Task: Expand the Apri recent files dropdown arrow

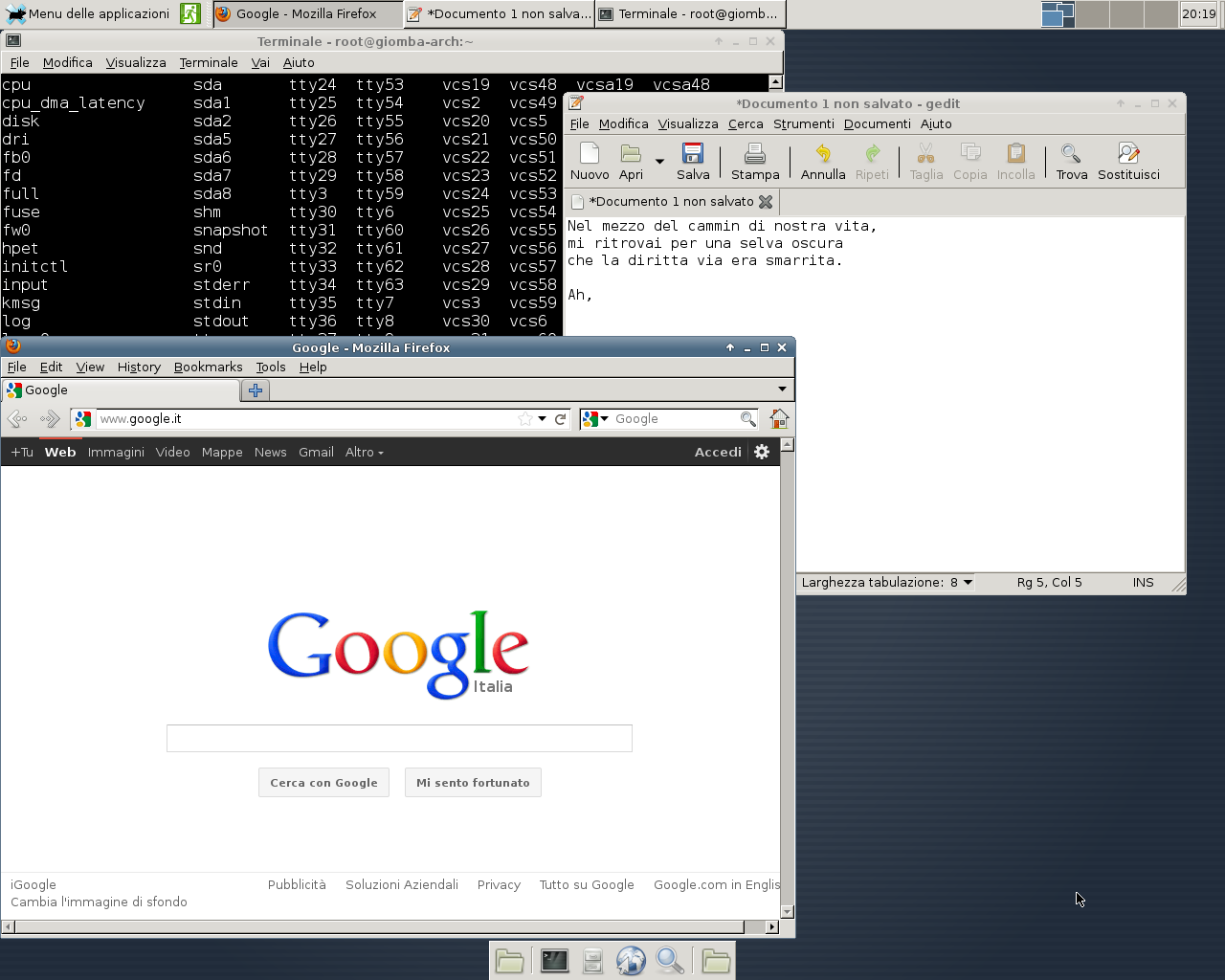Action: [x=659, y=161]
